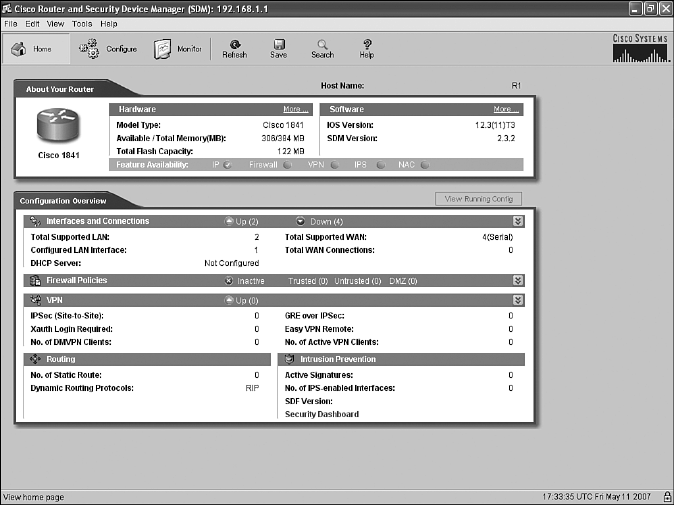The width and height of the screenshot is (674, 505).
Task: Click the Firewall Policies icon
Action: click(x=35, y=281)
